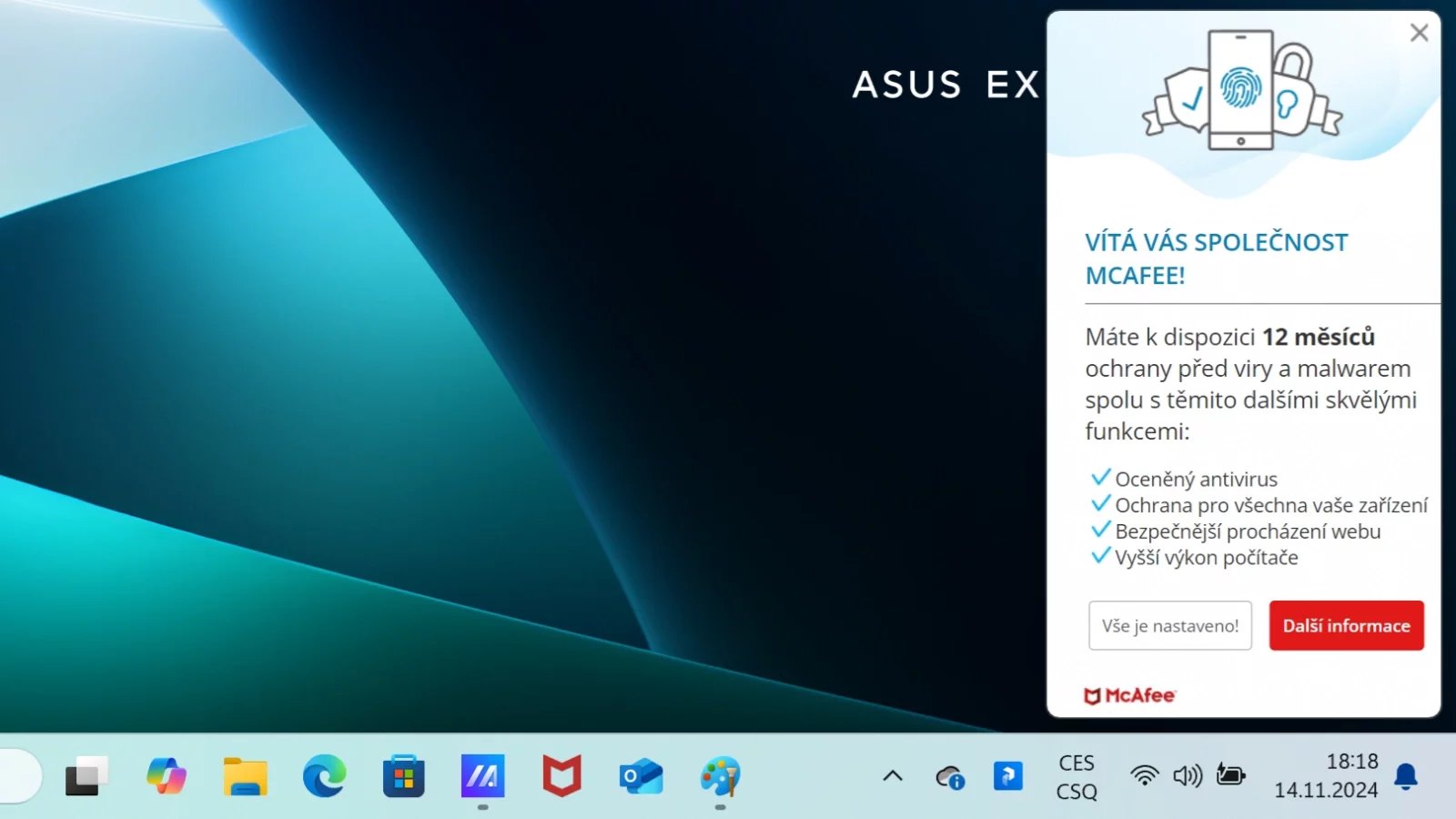Switch the CES CSQ keyboard layout
The height and width of the screenshot is (819, 1456).
point(1077,777)
